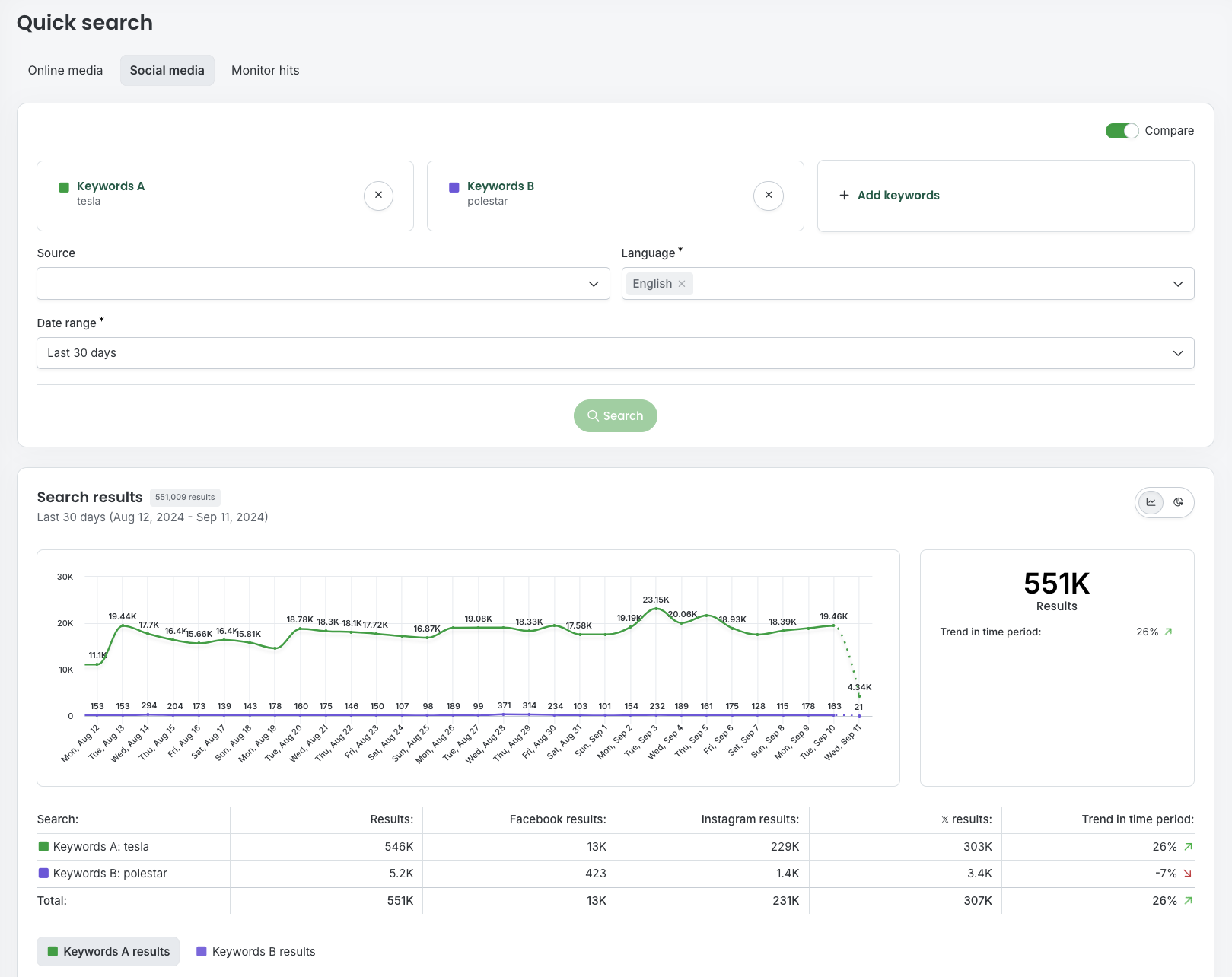The height and width of the screenshot is (977, 1232).
Task: Open the Date range Last 30 days dropdown
Action: 615,353
